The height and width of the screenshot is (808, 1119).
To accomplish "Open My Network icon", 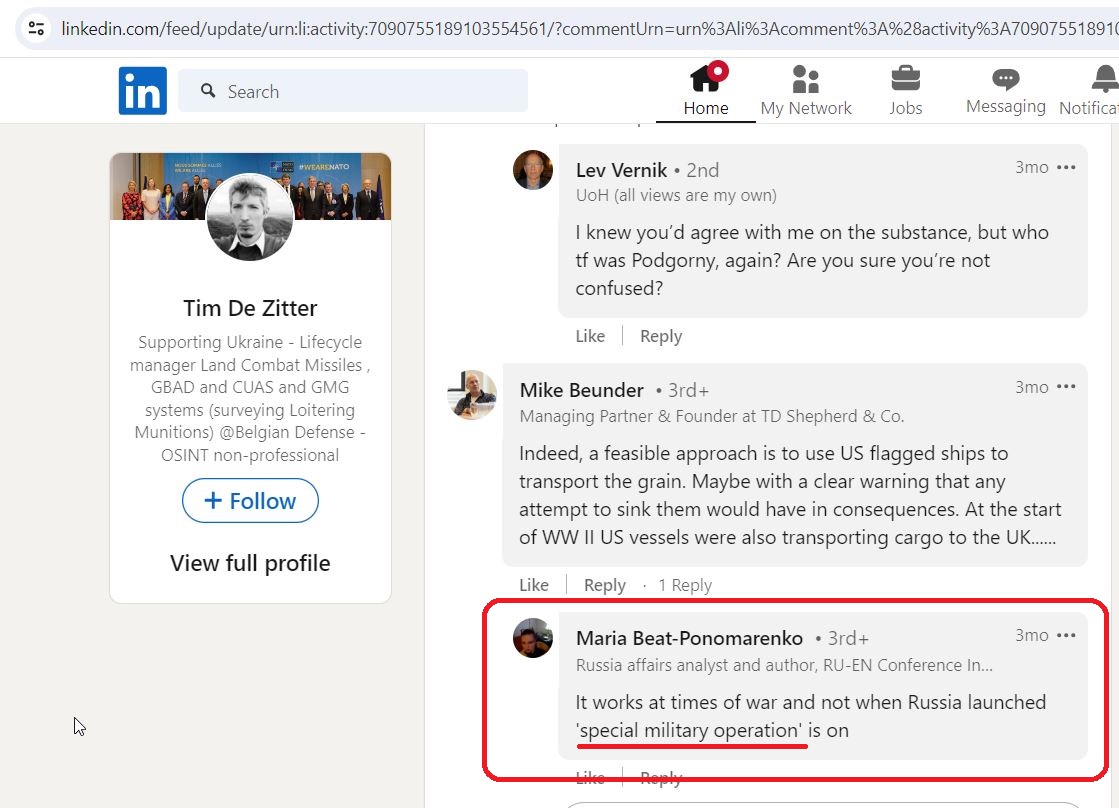I will point(806,79).
